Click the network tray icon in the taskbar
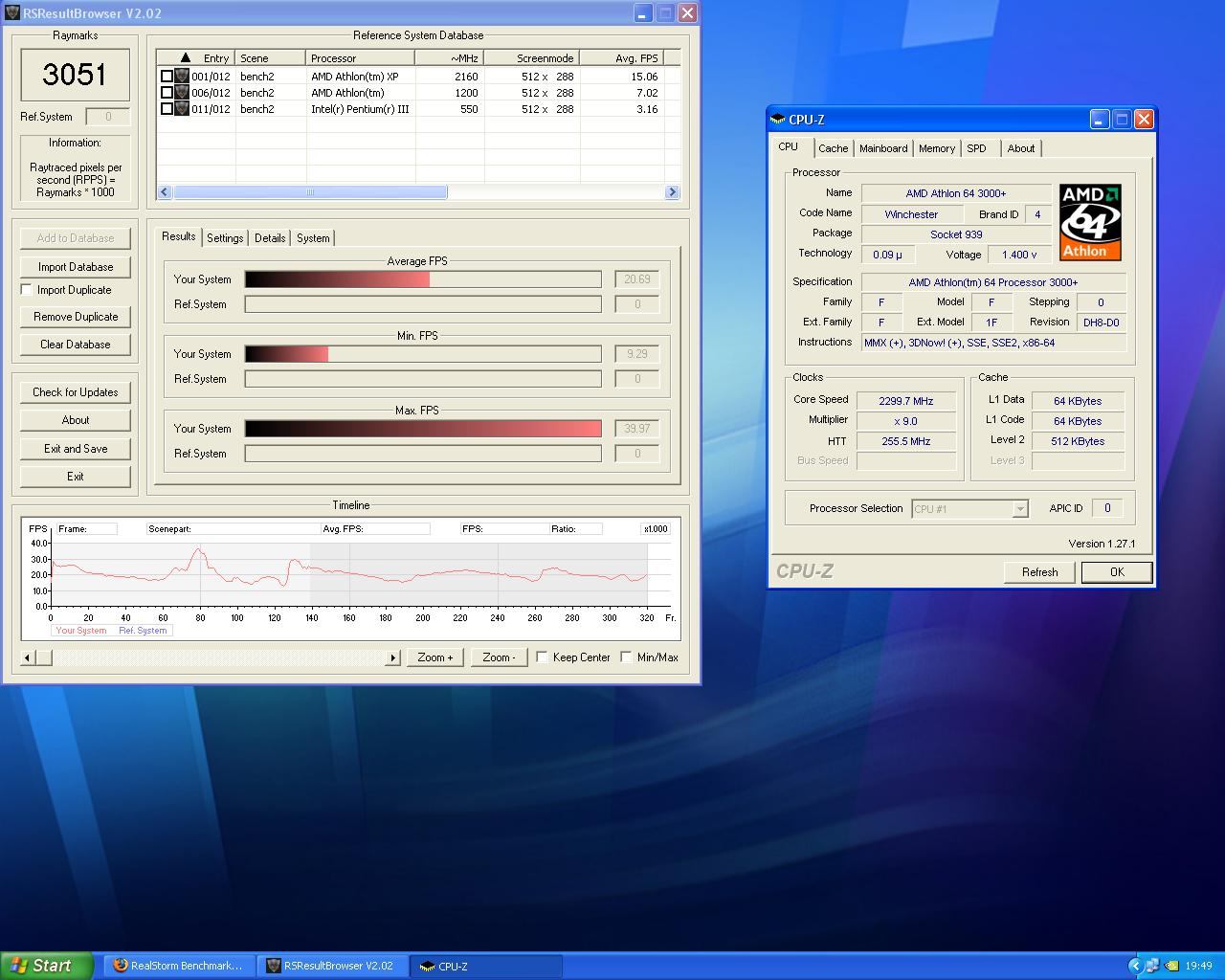This screenshot has width=1225, height=980. [1152, 966]
